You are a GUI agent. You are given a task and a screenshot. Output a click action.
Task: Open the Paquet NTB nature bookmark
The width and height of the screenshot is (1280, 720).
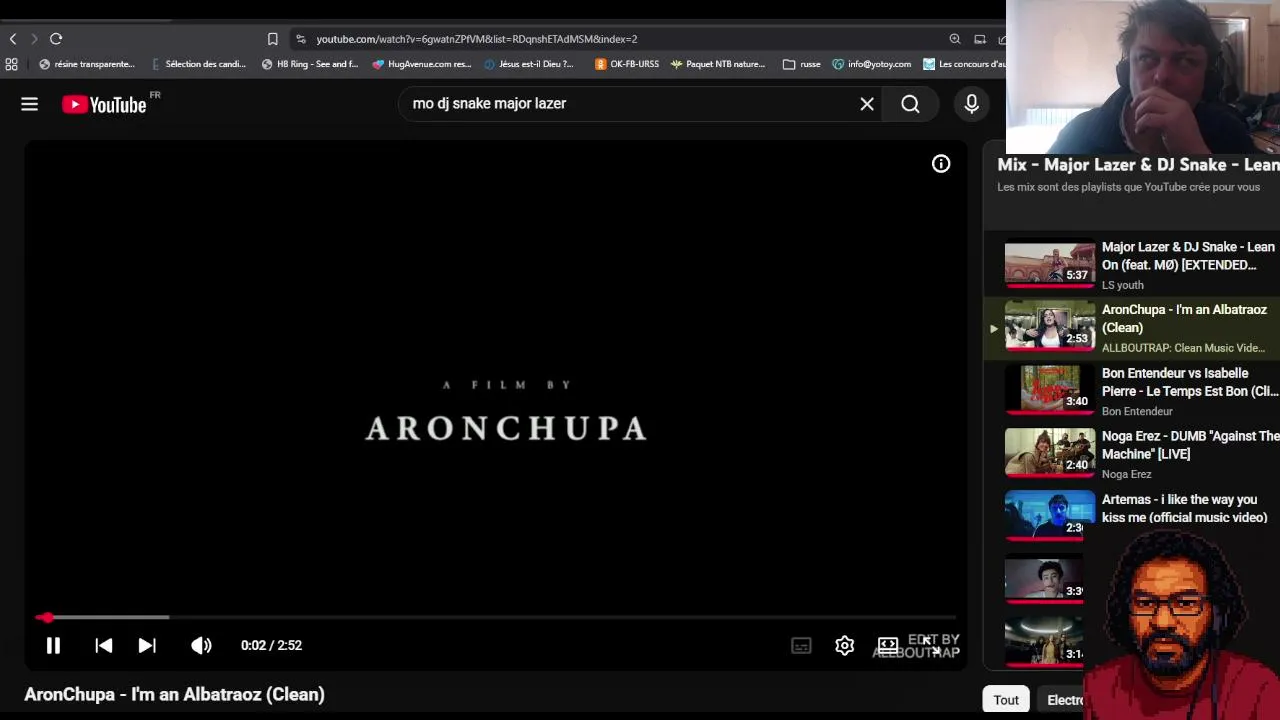pos(718,64)
